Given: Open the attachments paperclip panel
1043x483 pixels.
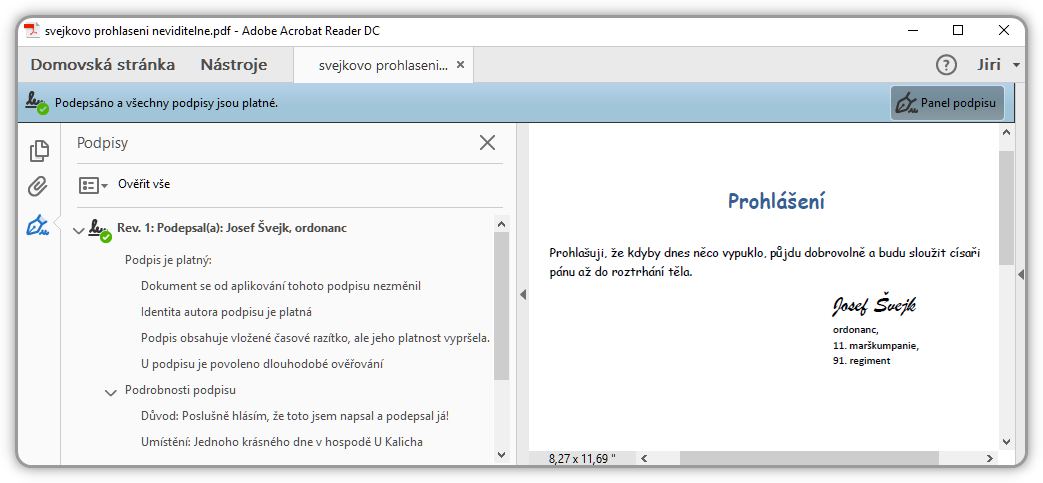Looking at the screenshot, I should (x=38, y=187).
